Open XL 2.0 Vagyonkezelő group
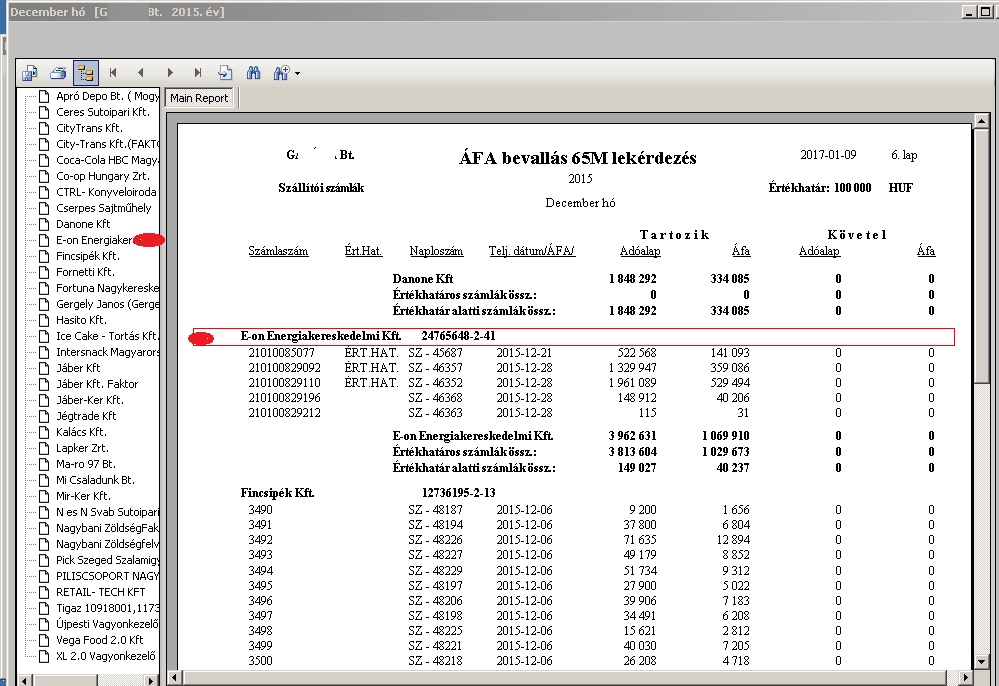Screen dimensions: 999x686 point(106,656)
